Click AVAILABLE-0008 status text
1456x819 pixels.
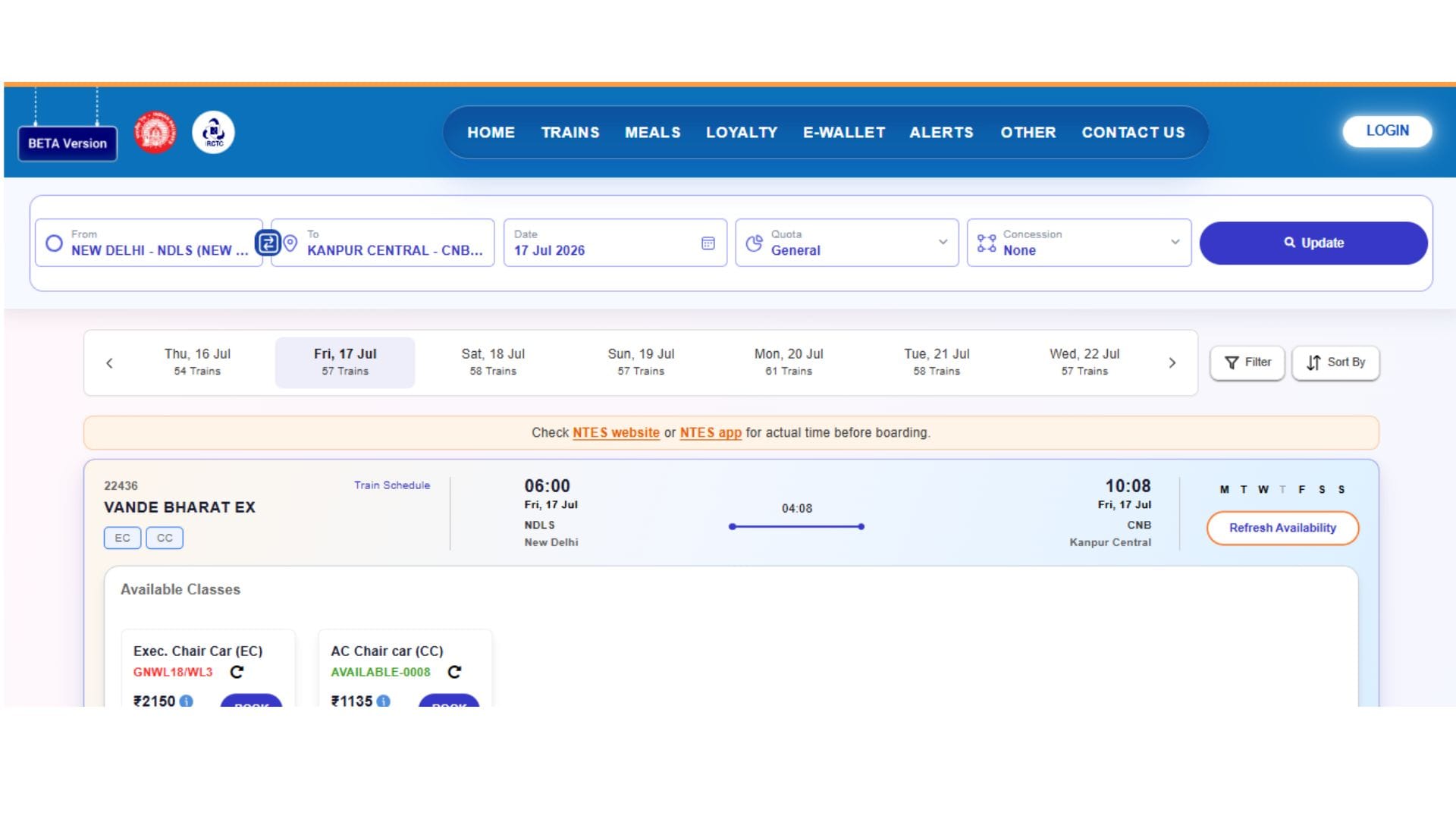(381, 672)
